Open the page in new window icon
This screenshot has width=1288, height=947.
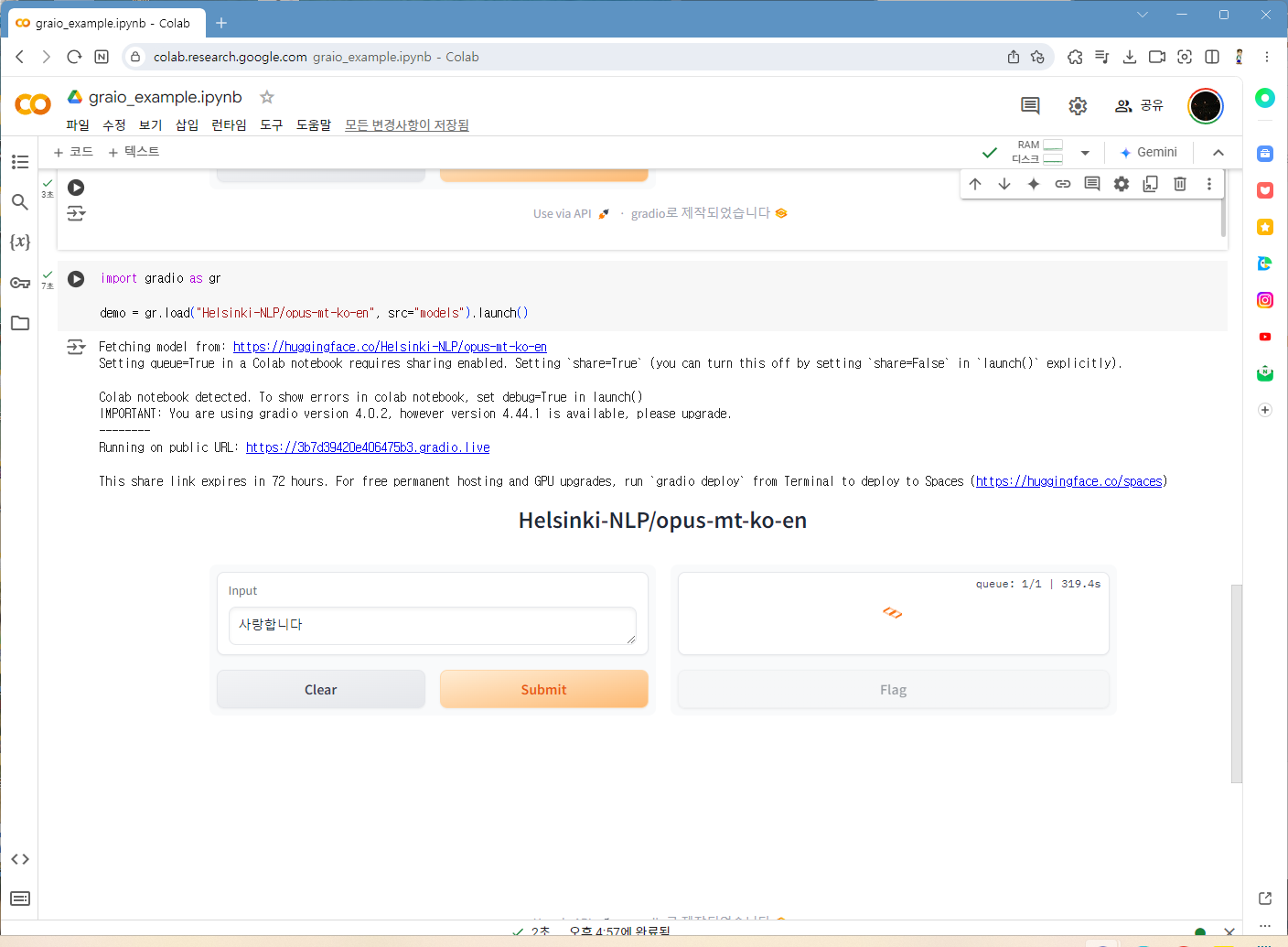pyautogui.click(x=1265, y=899)
